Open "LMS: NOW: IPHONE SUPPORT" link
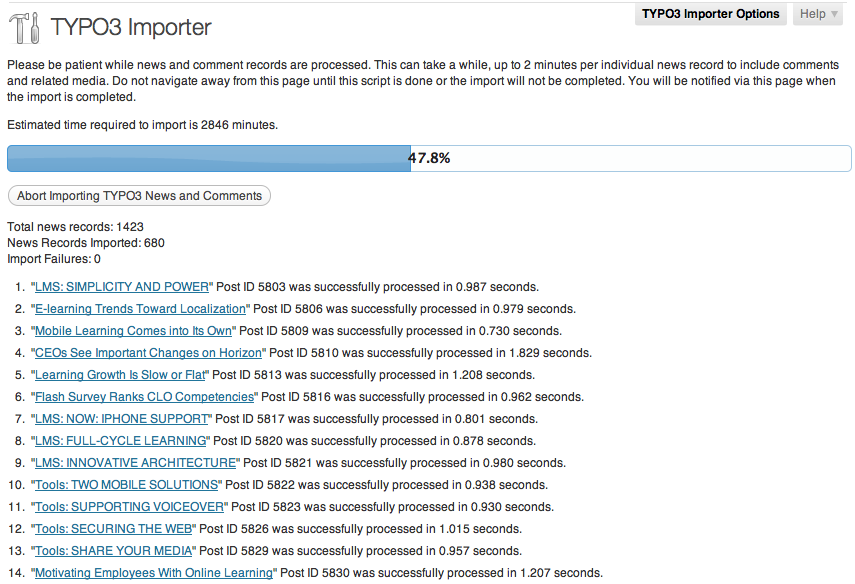Viewport: 855px width, 584px height. [121, 419]
